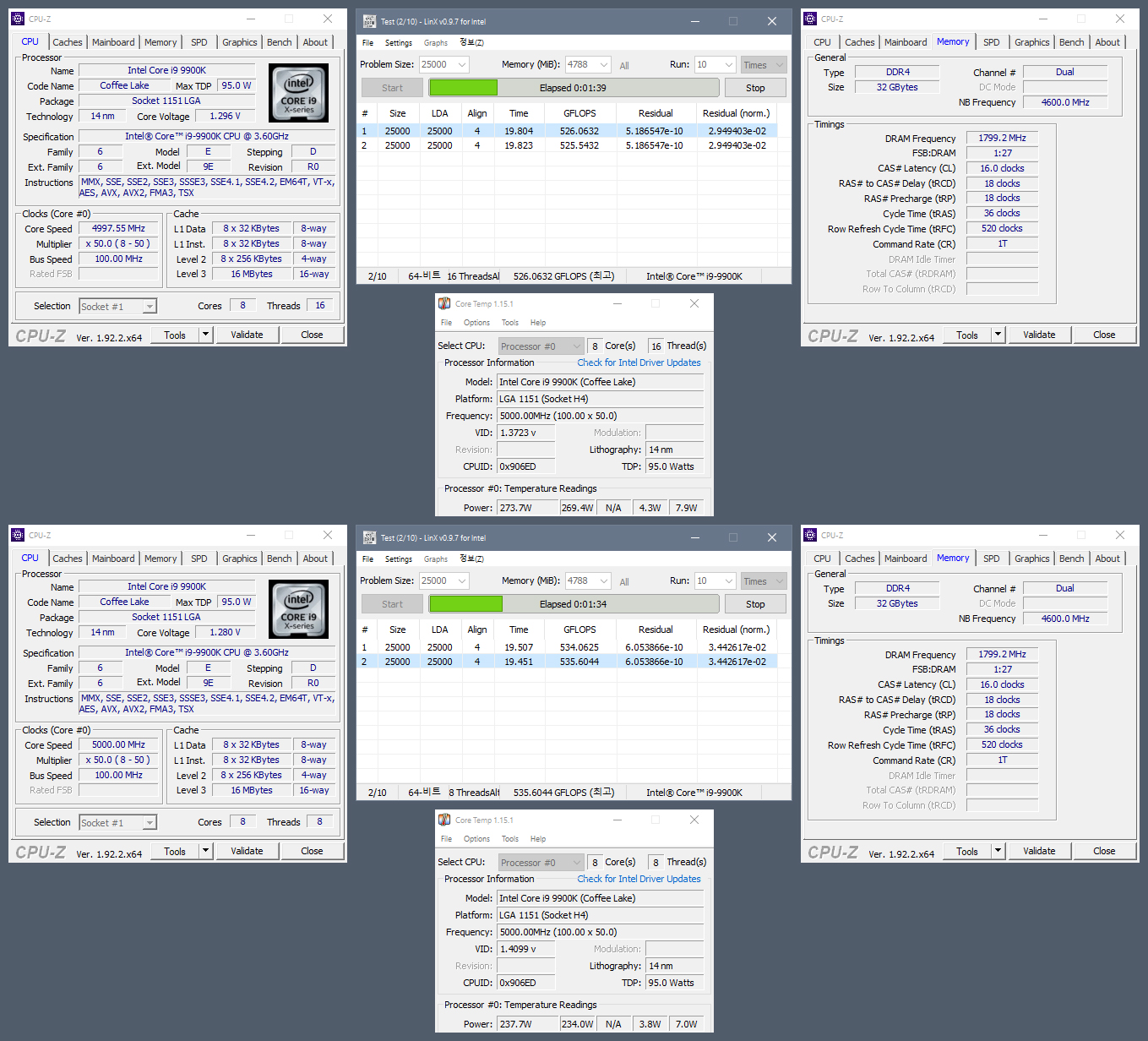Expand the Tools arrow in the lower CPU-Z Memory window
The image size is (1148, 1041).
pos(998,851)
